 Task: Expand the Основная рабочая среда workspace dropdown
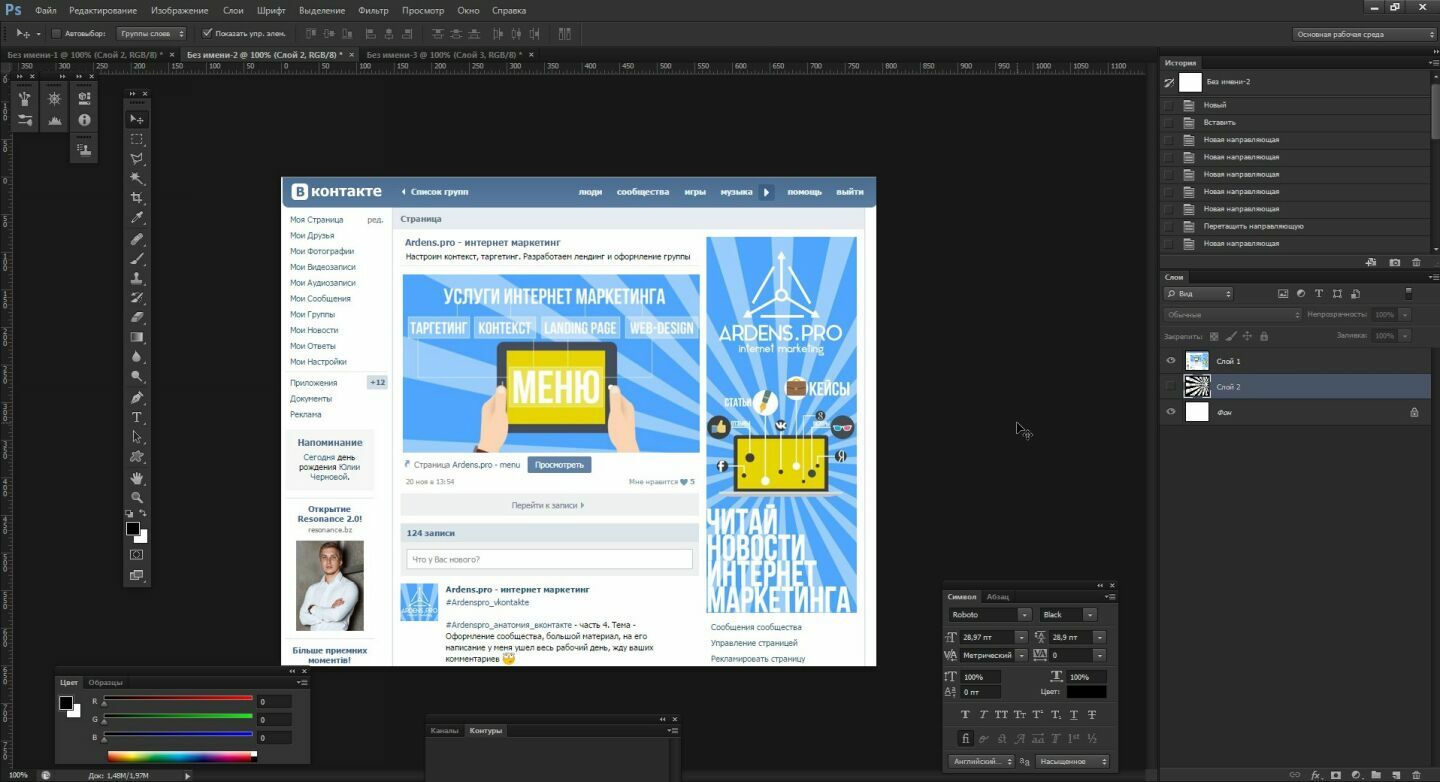pyautogui.click(x=1365, y=34)
